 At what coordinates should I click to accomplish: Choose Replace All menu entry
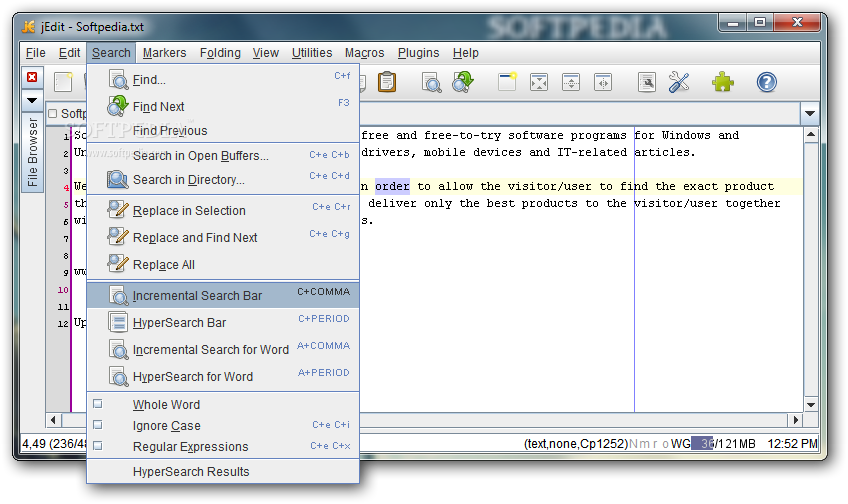223,264
